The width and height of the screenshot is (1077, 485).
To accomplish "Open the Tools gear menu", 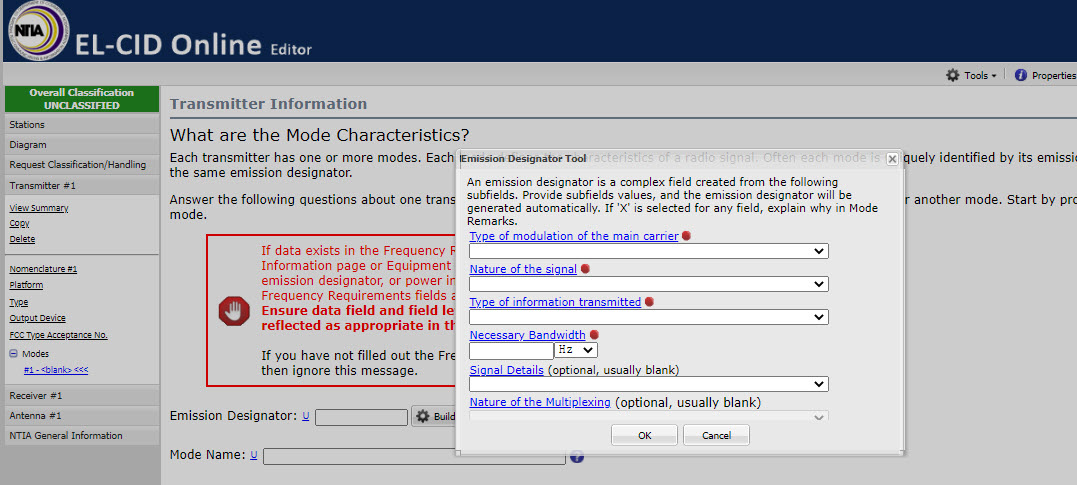I will [971, 76].
